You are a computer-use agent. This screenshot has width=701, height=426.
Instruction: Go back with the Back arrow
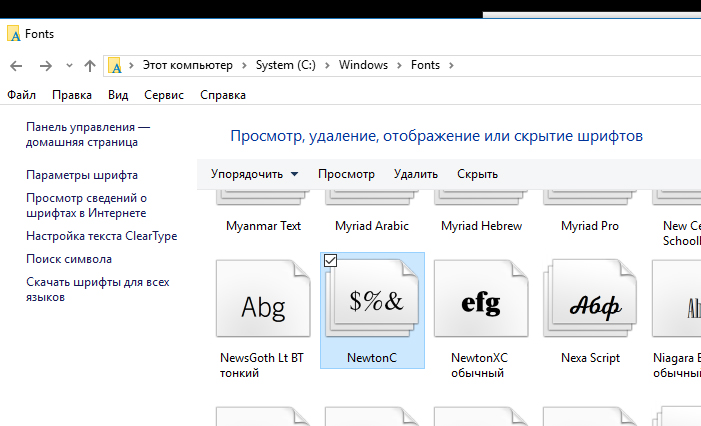click(16, 66)
